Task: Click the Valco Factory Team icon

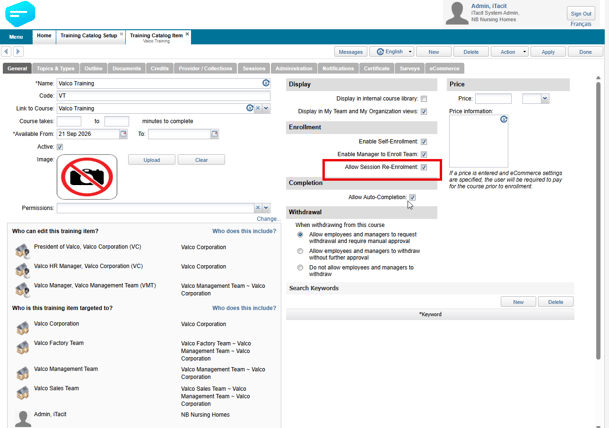Action: coord(23,347)
